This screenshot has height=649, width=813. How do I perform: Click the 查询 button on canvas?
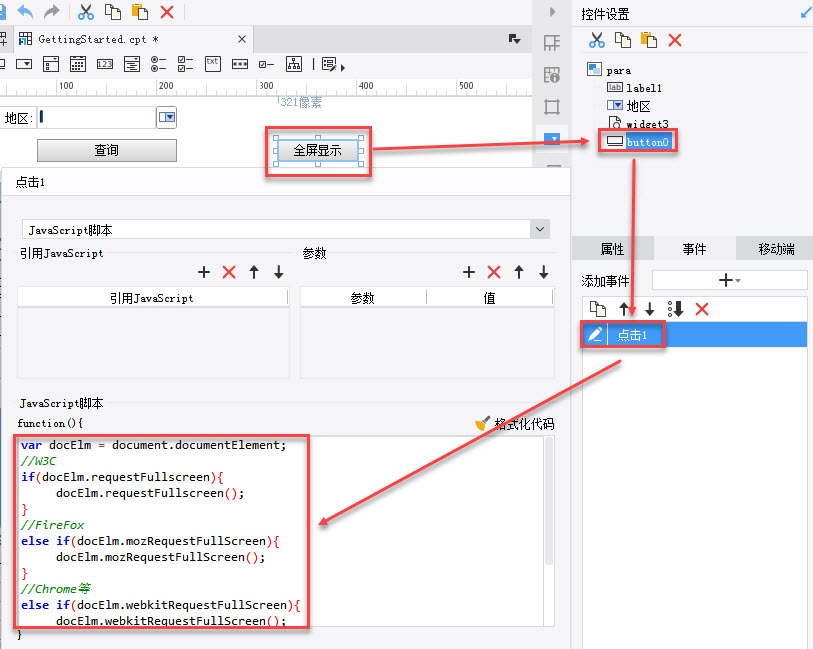(107, 150)
